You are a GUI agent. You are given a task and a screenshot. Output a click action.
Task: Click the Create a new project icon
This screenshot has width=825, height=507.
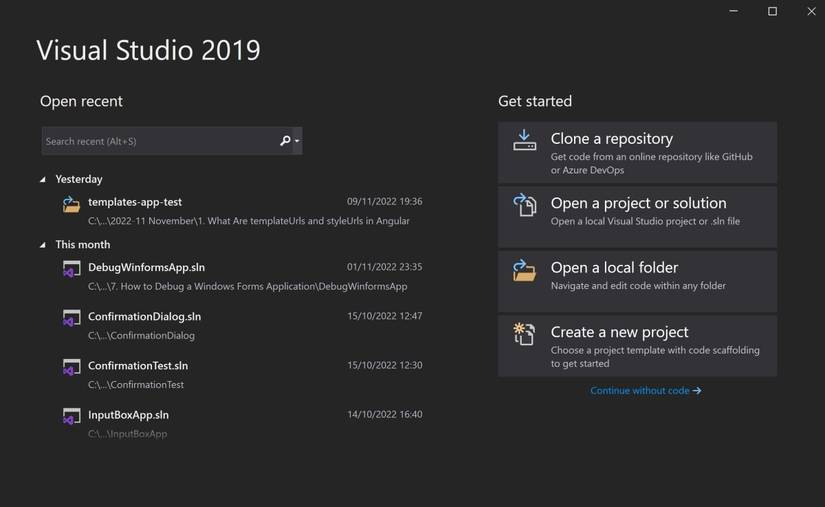(525, 334)
